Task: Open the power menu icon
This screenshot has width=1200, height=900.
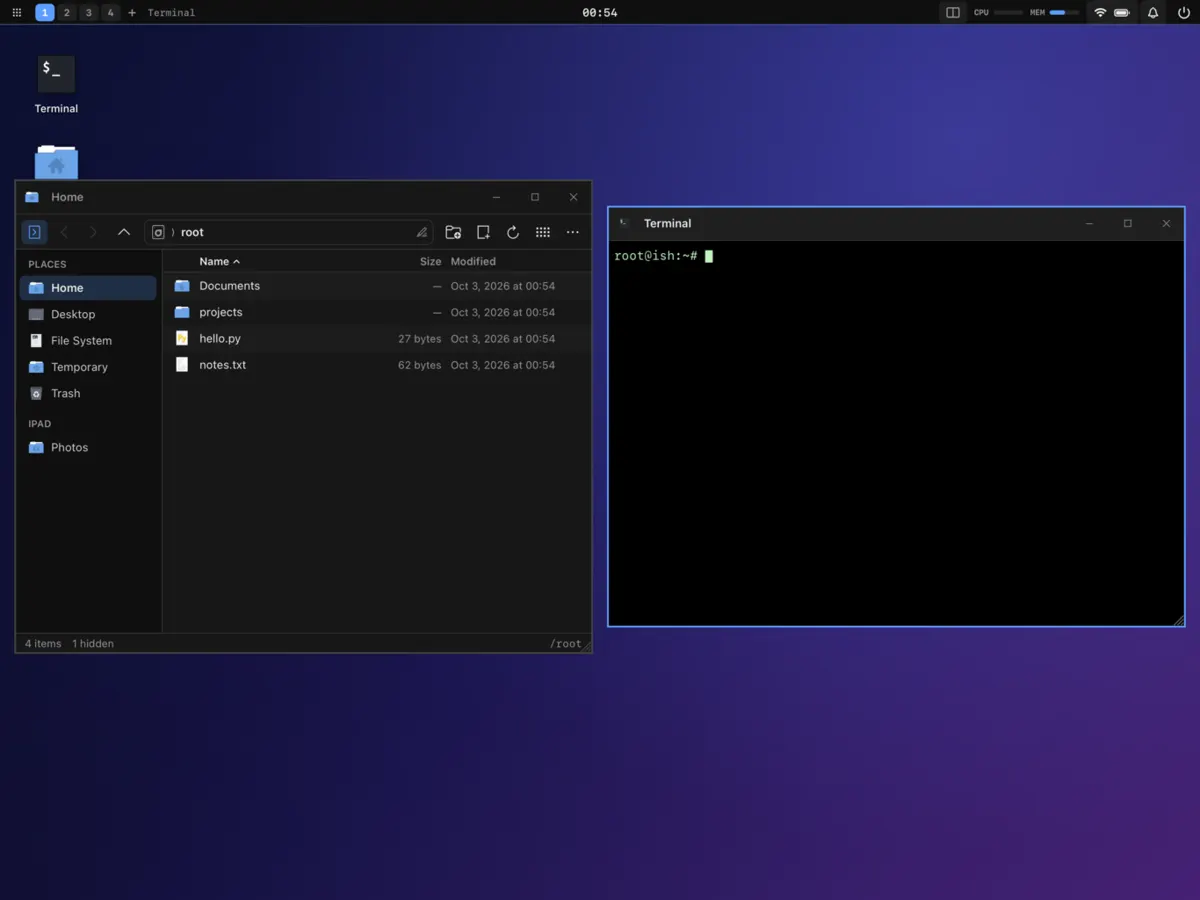Action: pos(1184,12)
